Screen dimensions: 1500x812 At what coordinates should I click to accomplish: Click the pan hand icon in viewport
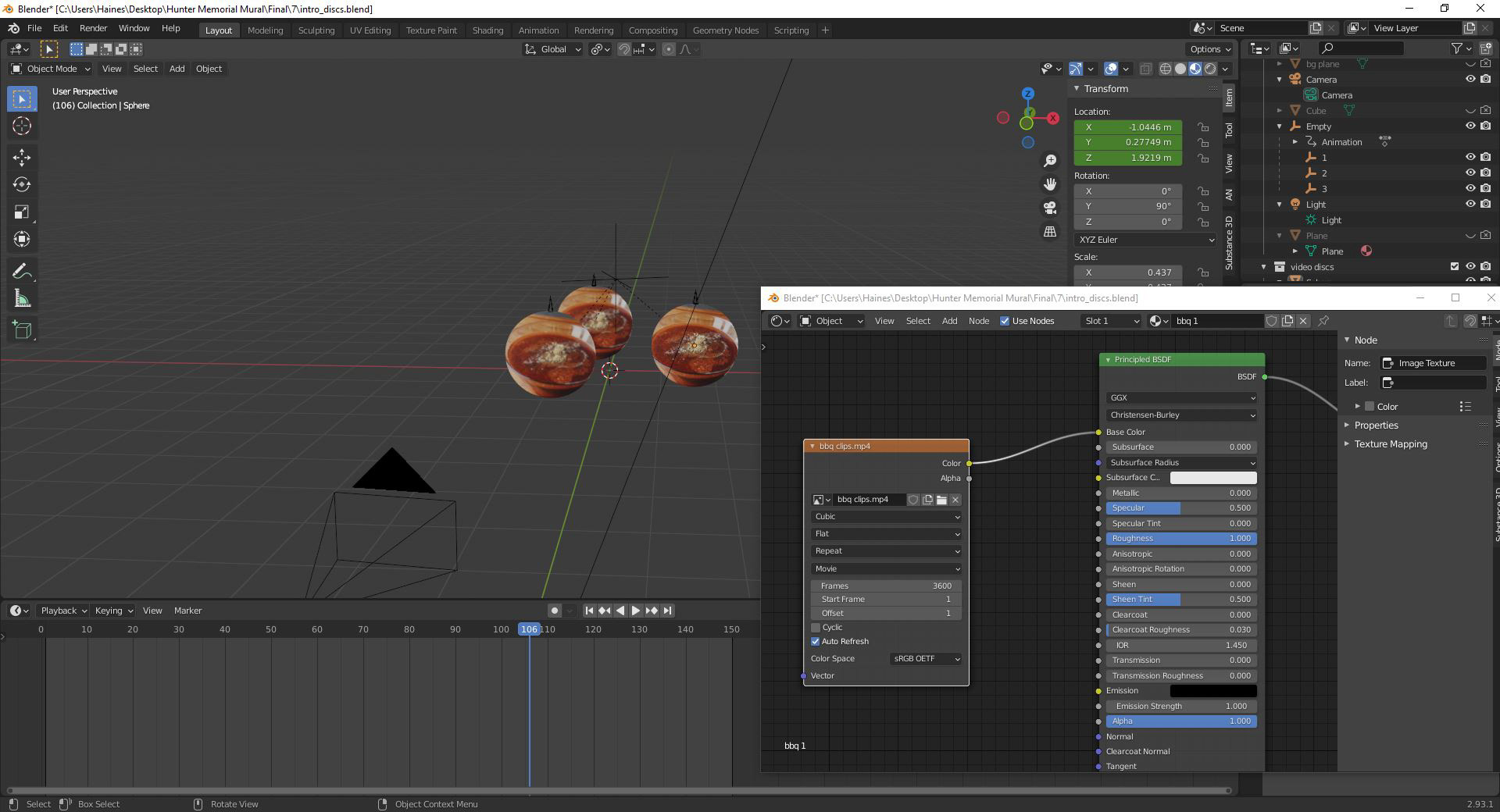pos(1050,184)
